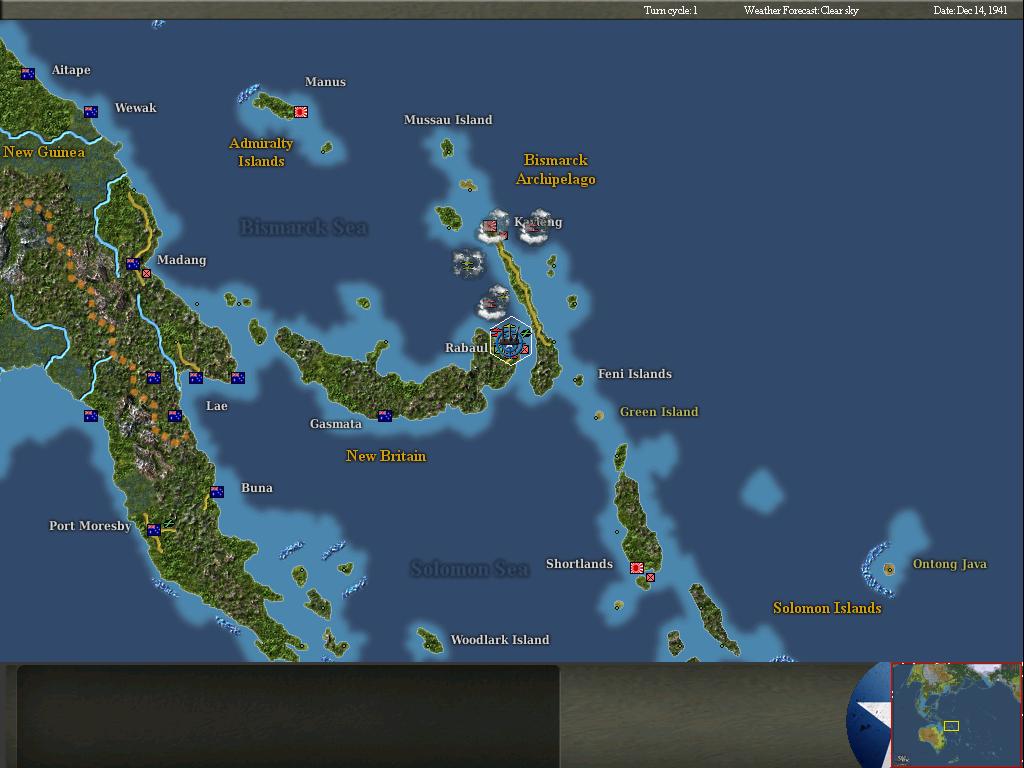Select the Australian flag left of Lae label

coord(174,415)
